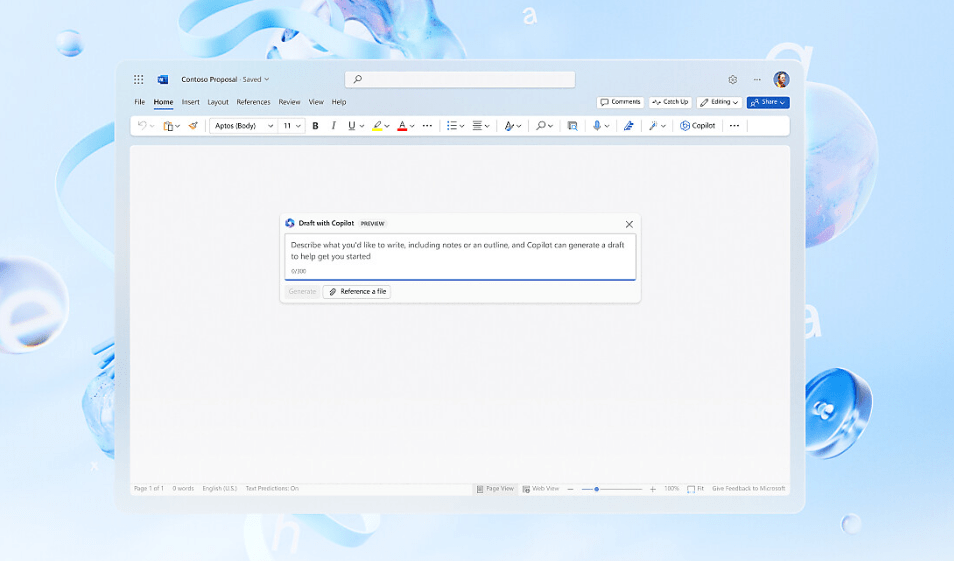The image size is (954, 561).
Task: Click the Settings gear icon
Action: pyautogui.click(x=732, y=80)
